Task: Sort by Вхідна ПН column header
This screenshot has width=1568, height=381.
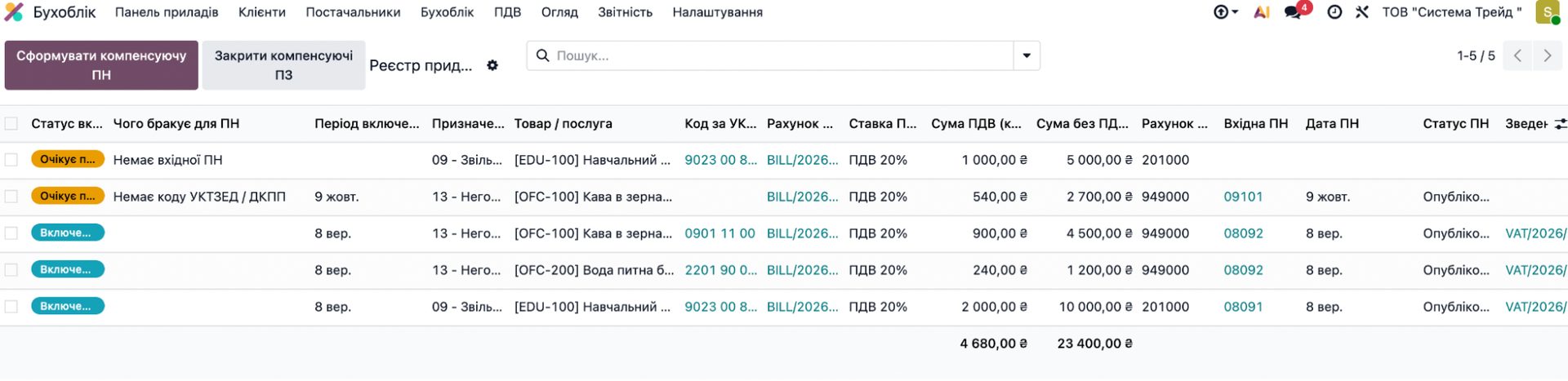Action: point(1255,124)
